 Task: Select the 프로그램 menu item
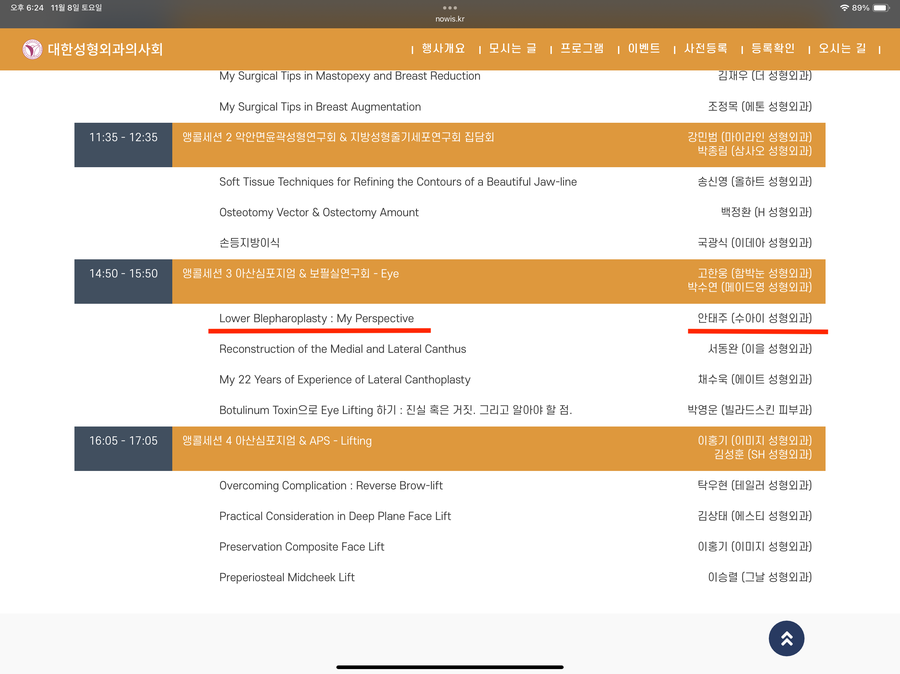tap(582, 49)
